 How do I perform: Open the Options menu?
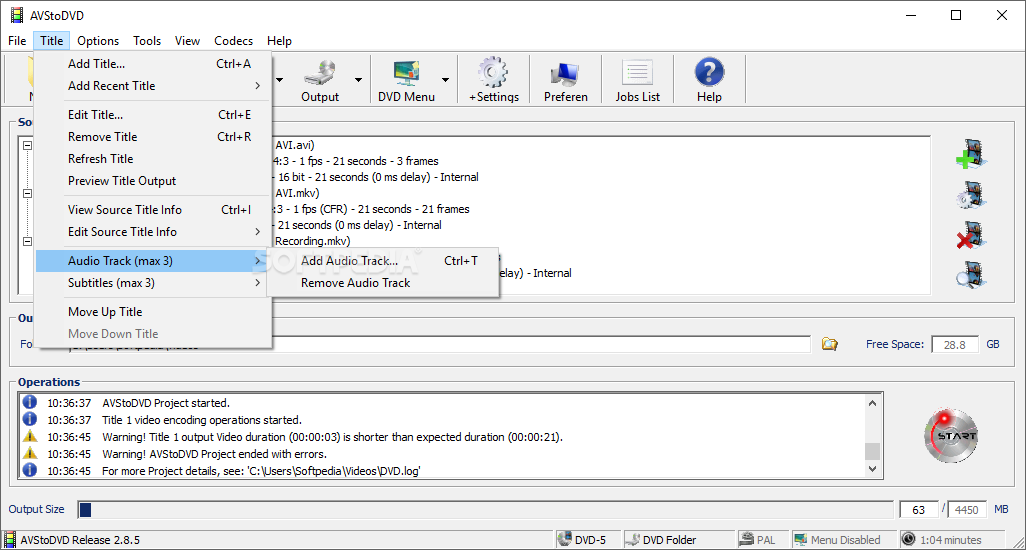coord(98,41)
